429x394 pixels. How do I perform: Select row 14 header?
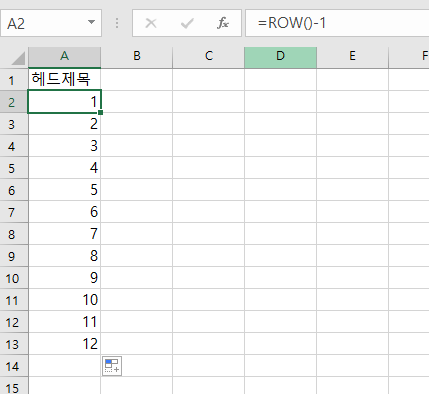coord(14,366)
